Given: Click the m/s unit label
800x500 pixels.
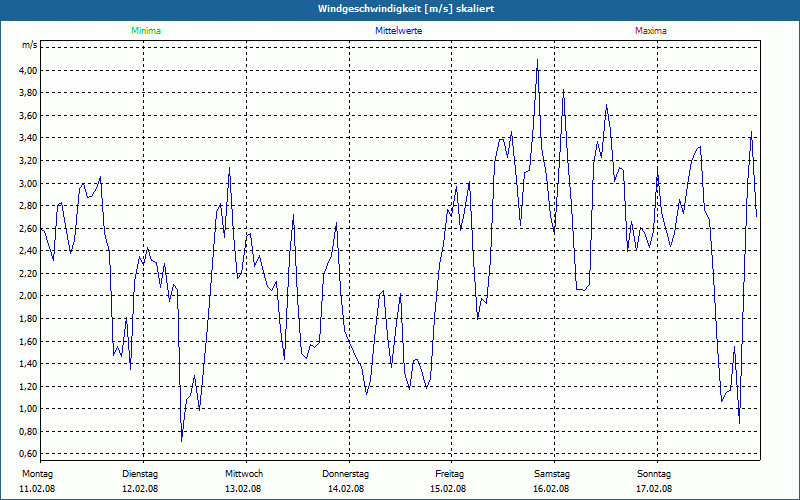Looking at the screenshot, I should [29, 45].
